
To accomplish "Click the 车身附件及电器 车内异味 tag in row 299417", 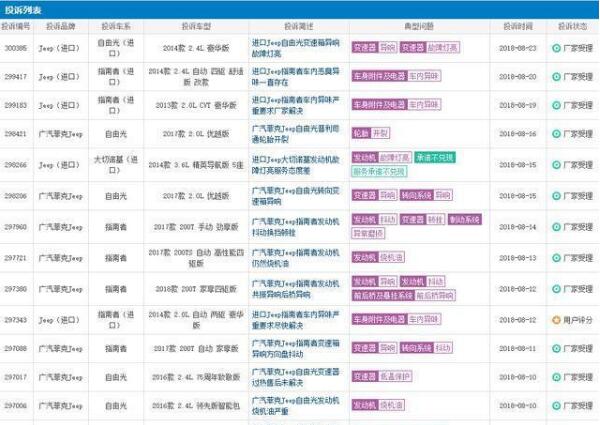I will point(396,76).
